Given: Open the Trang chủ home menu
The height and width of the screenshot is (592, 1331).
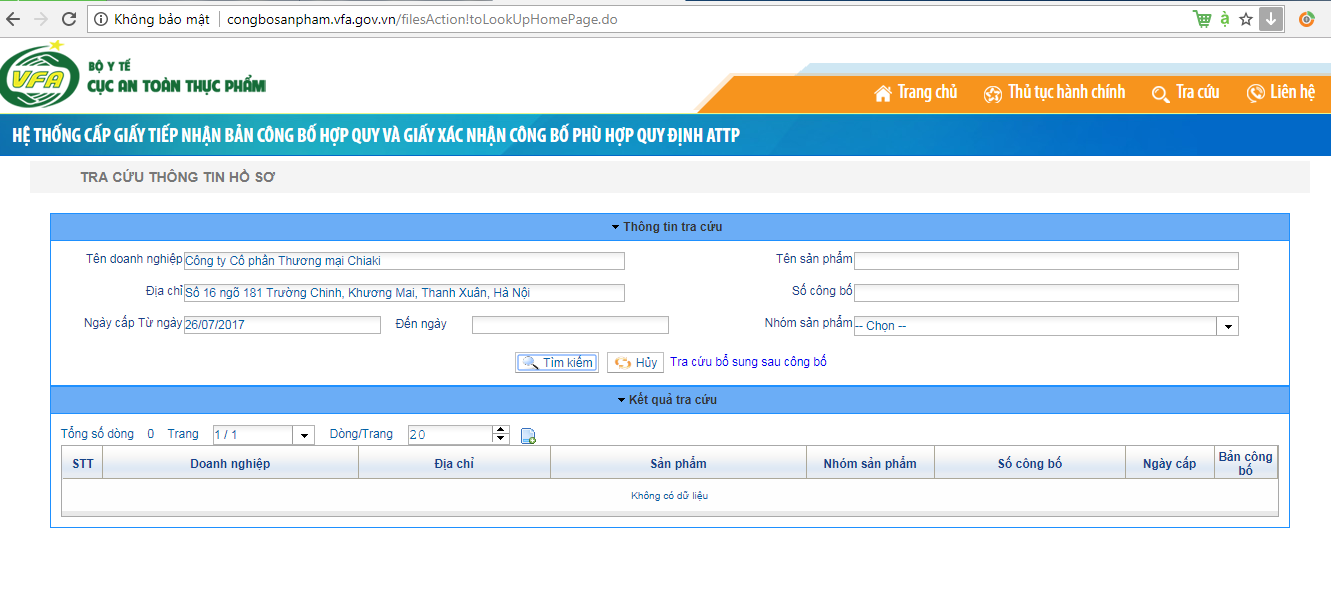Looking at the screenshot, I should click(916, 93).
